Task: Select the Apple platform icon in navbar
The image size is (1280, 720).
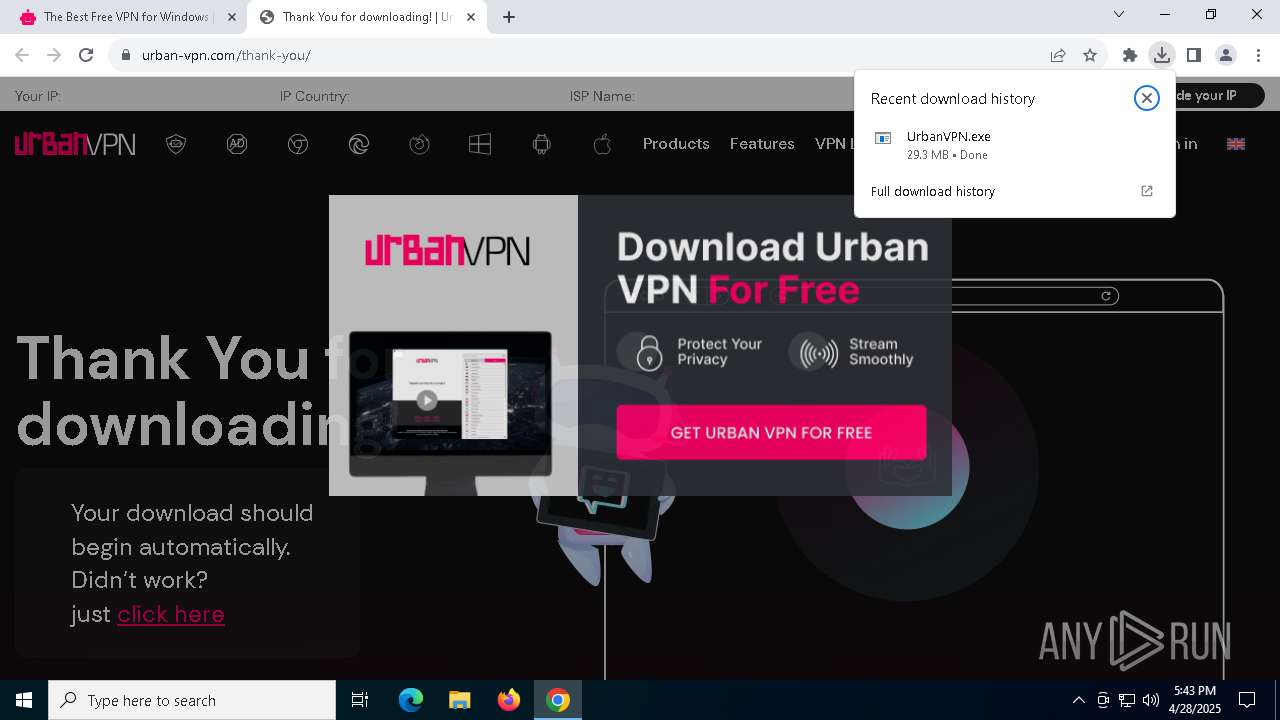Action: point(602,144)
